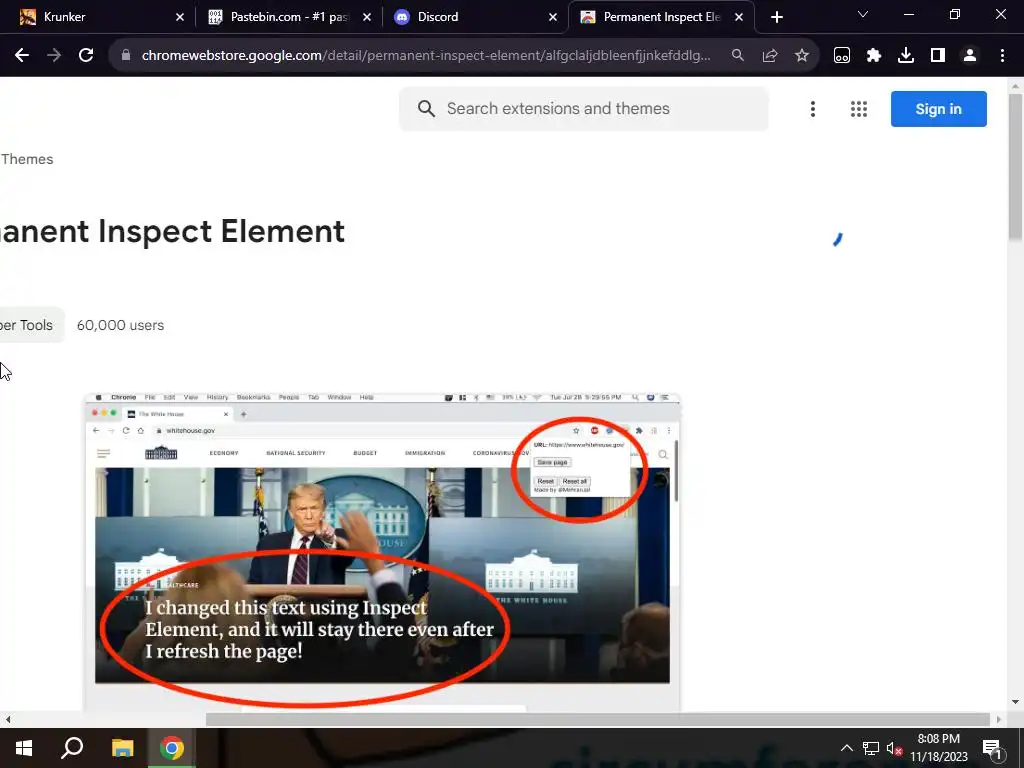Close the Pastebin.com tab
This screenshot has height=768, width=1024.
click(366, 17)
